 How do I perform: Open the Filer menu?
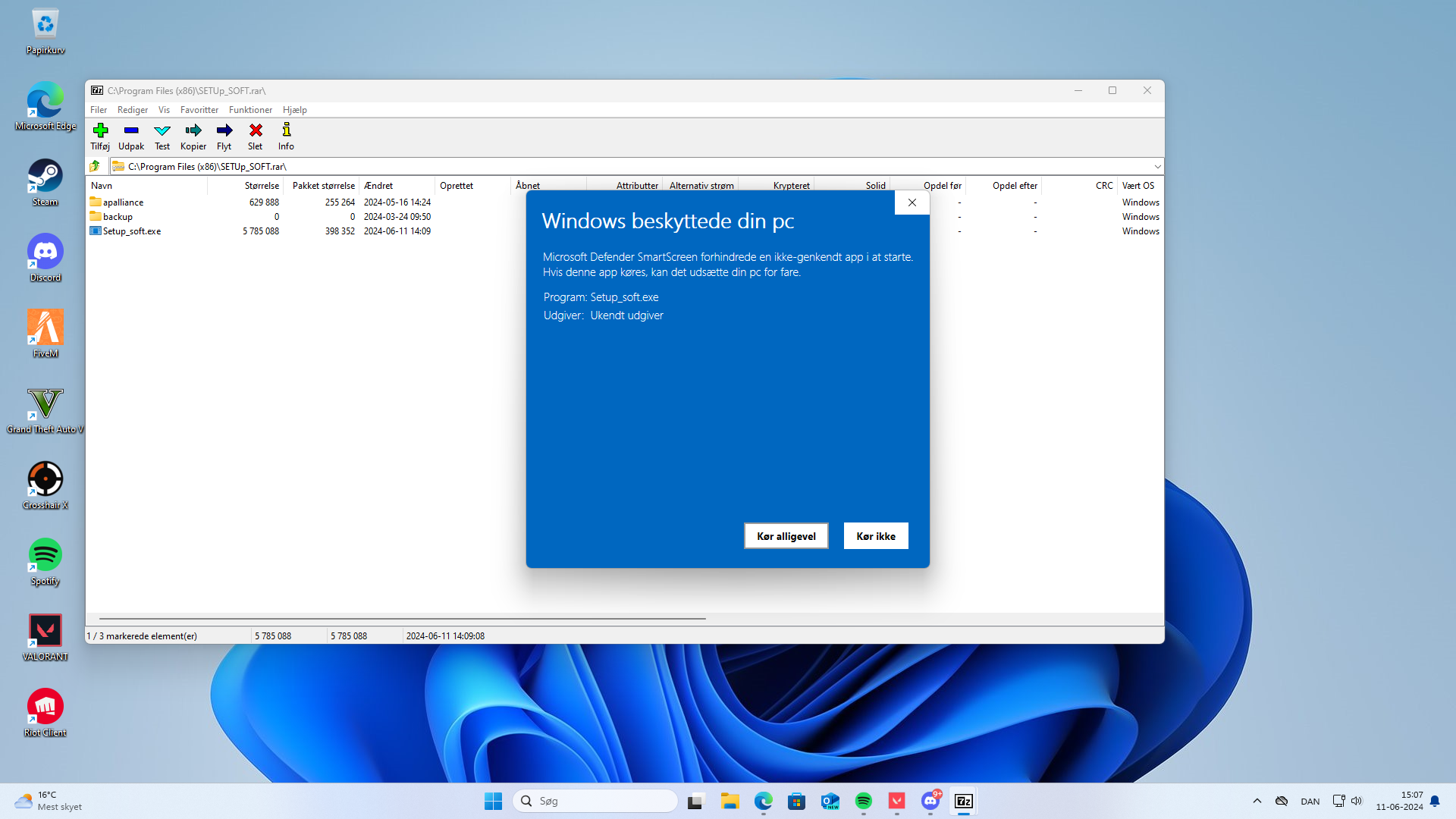click(99, 110)
